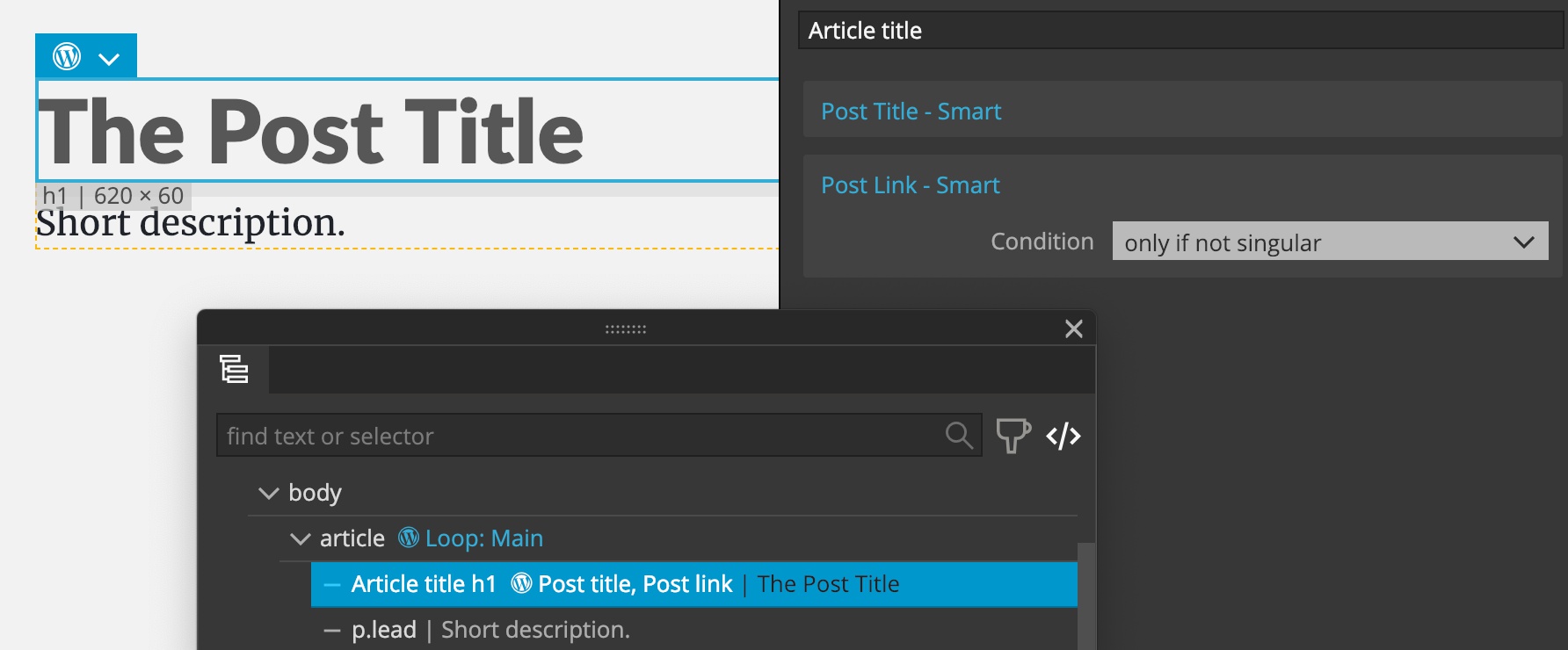Image resolution: width=1568 pixels, height=650 pixels.
Task: Collapse the body node chevron
Action: [268, 494]
